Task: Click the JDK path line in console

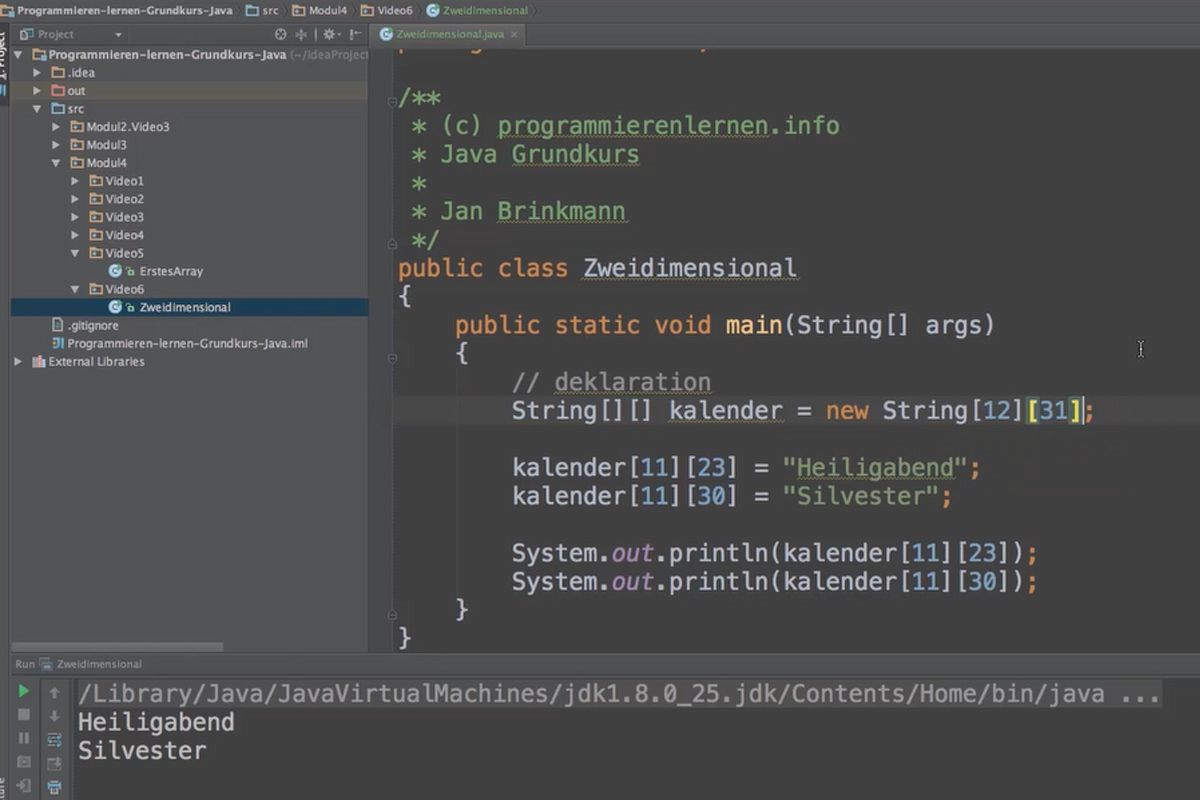Action: click(x=619, y=693)
